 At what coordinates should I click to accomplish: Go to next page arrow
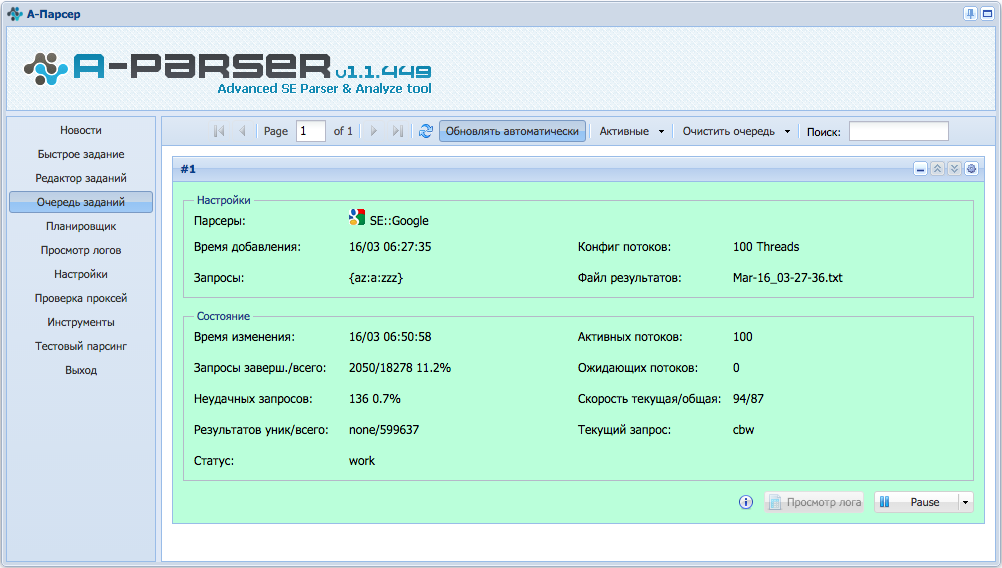[x=374, y=131]
